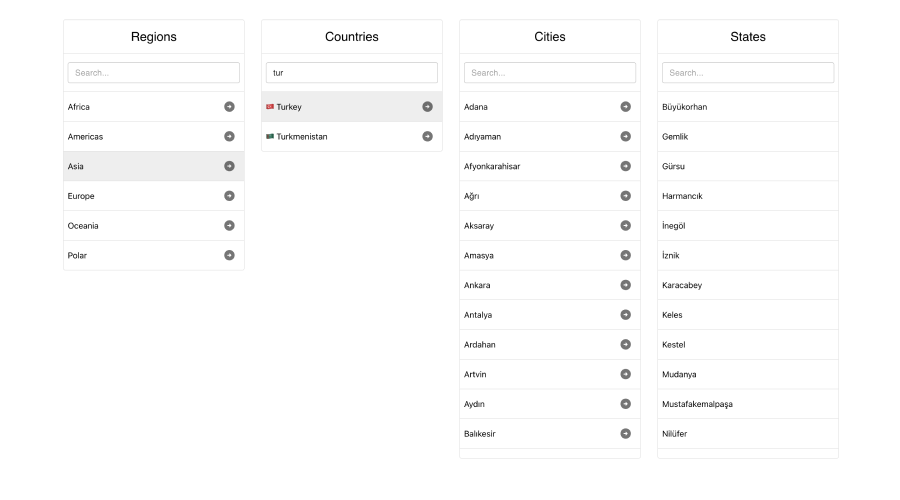Expand the Polar region entry
This screenshot has width=900, height=500.
[x=229, y=255]
